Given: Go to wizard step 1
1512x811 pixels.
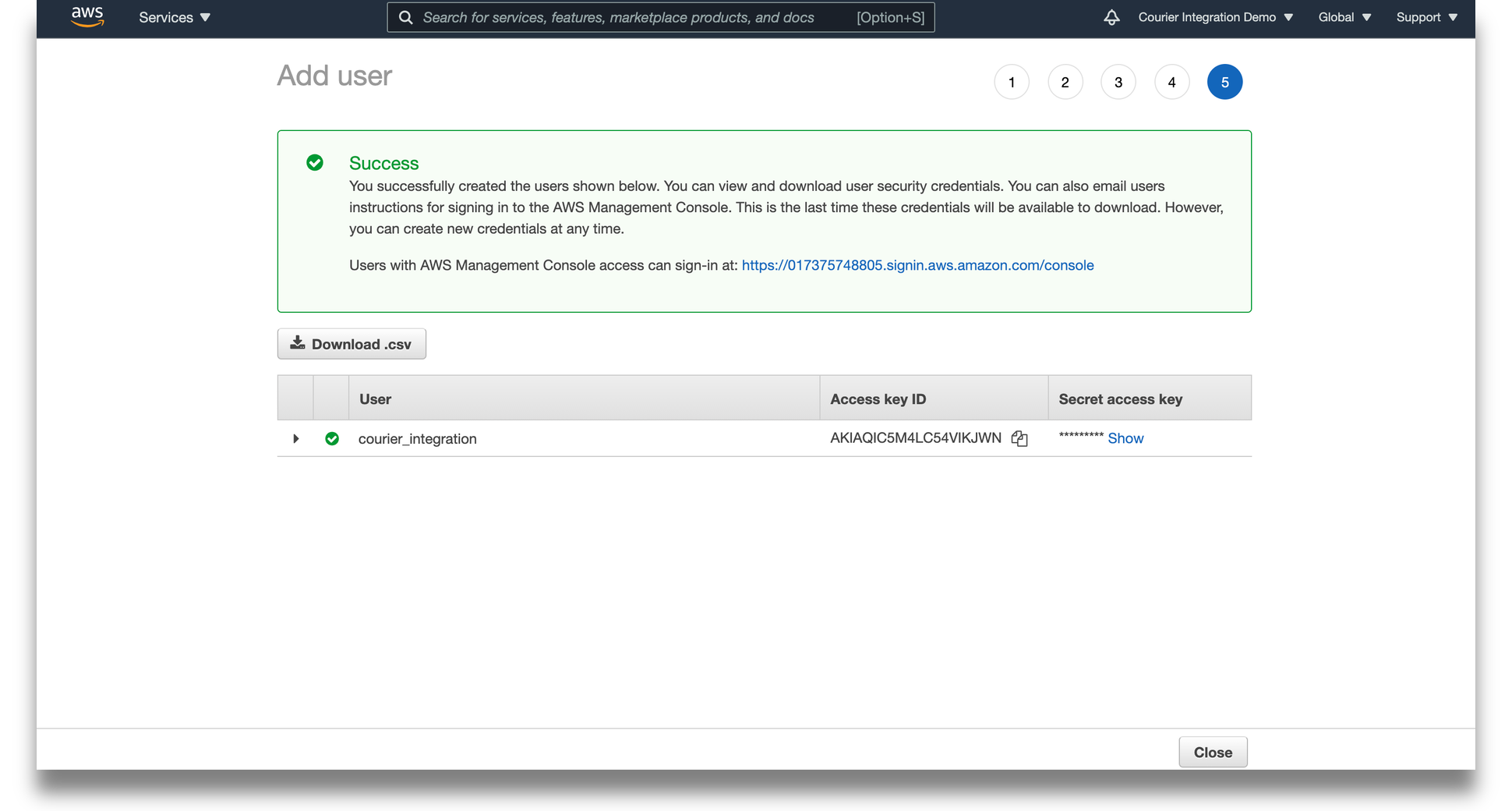Looking at the screenshot, I should 1012,82.
